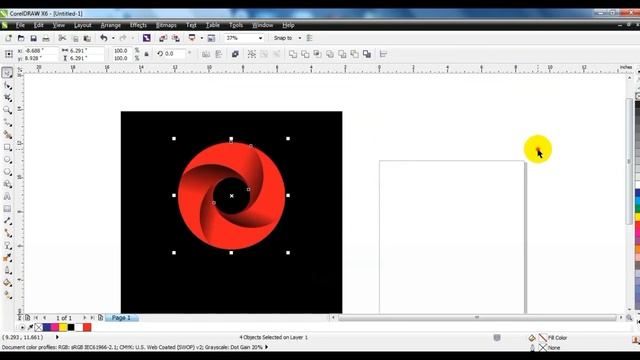Open the Snap to dropdown
The image size is (640, 360).
coord(300,38)
